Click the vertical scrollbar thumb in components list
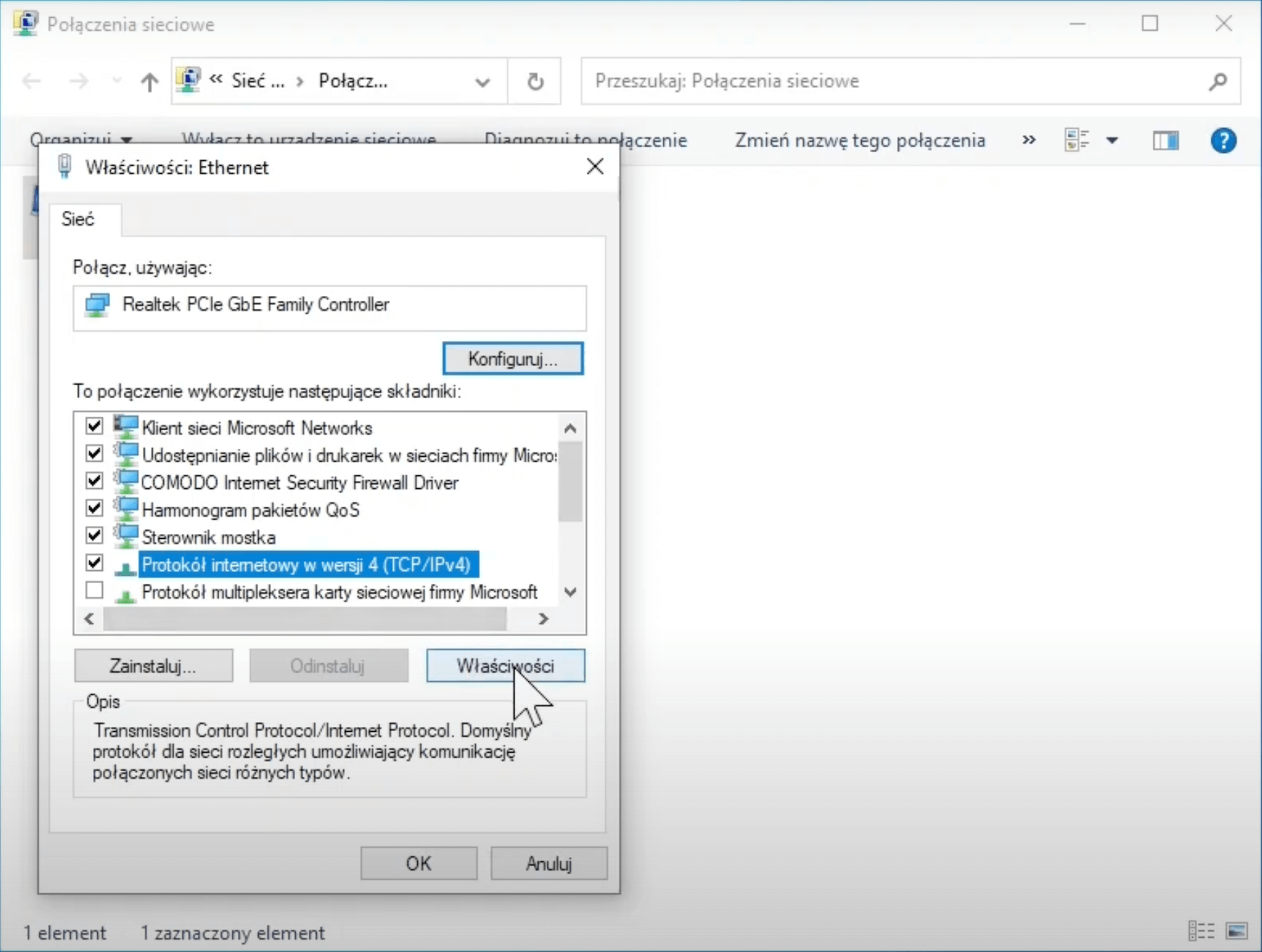The height and width of the screenshot is (952, 1262). click(570, 482)
